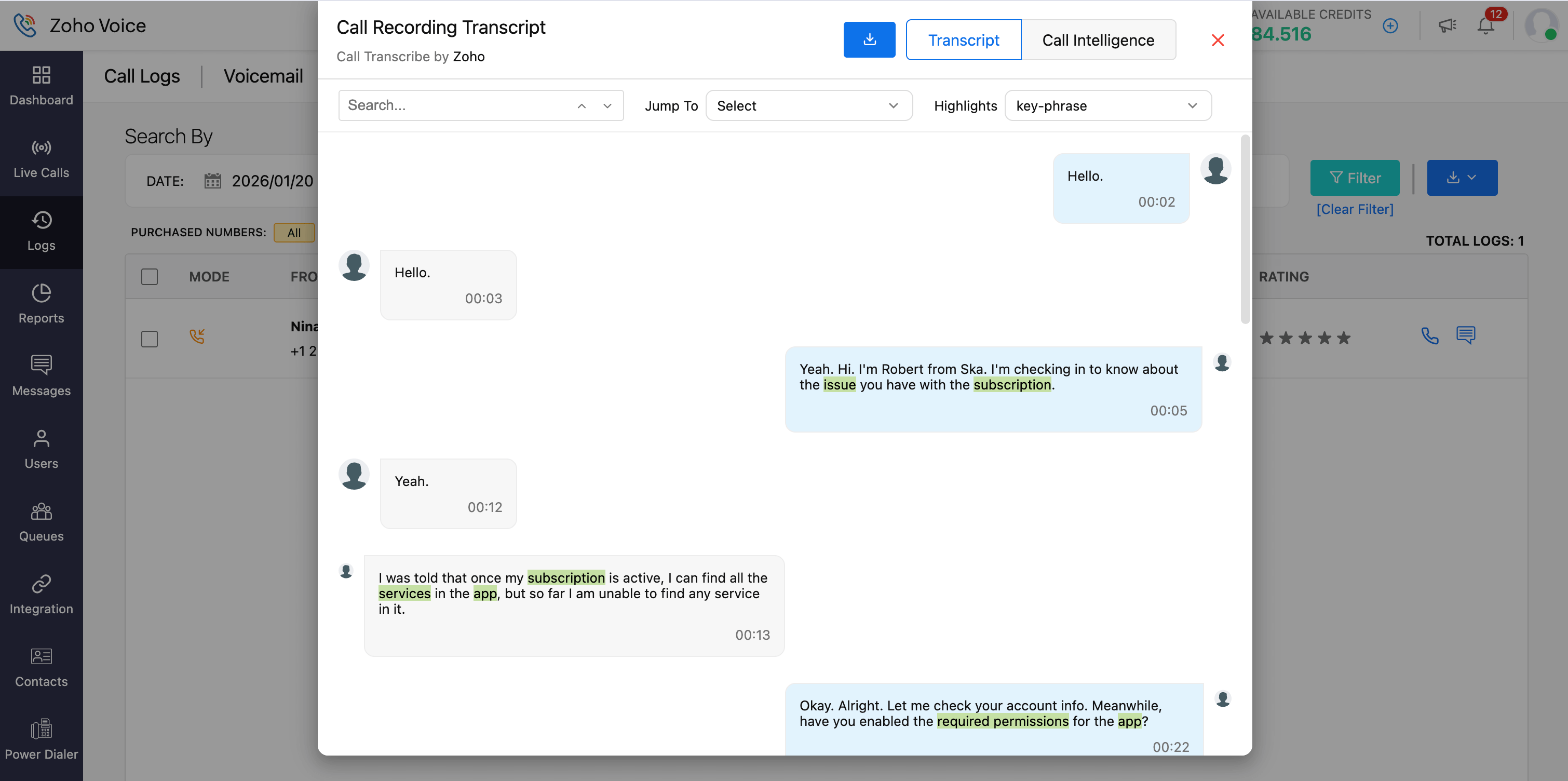Open the export download dropdown arrow
1568x781 pixels.
coord(1472,178)
